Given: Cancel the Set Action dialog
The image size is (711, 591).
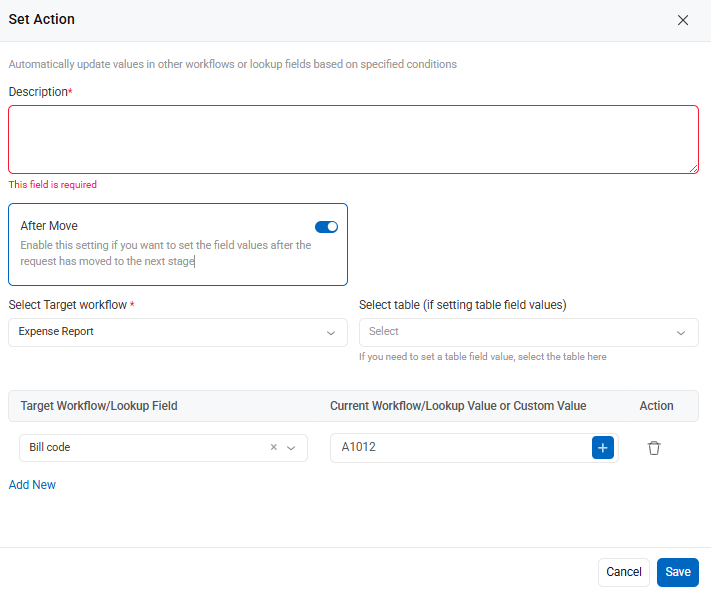Looking at the screenshot, I should [623, 572].
